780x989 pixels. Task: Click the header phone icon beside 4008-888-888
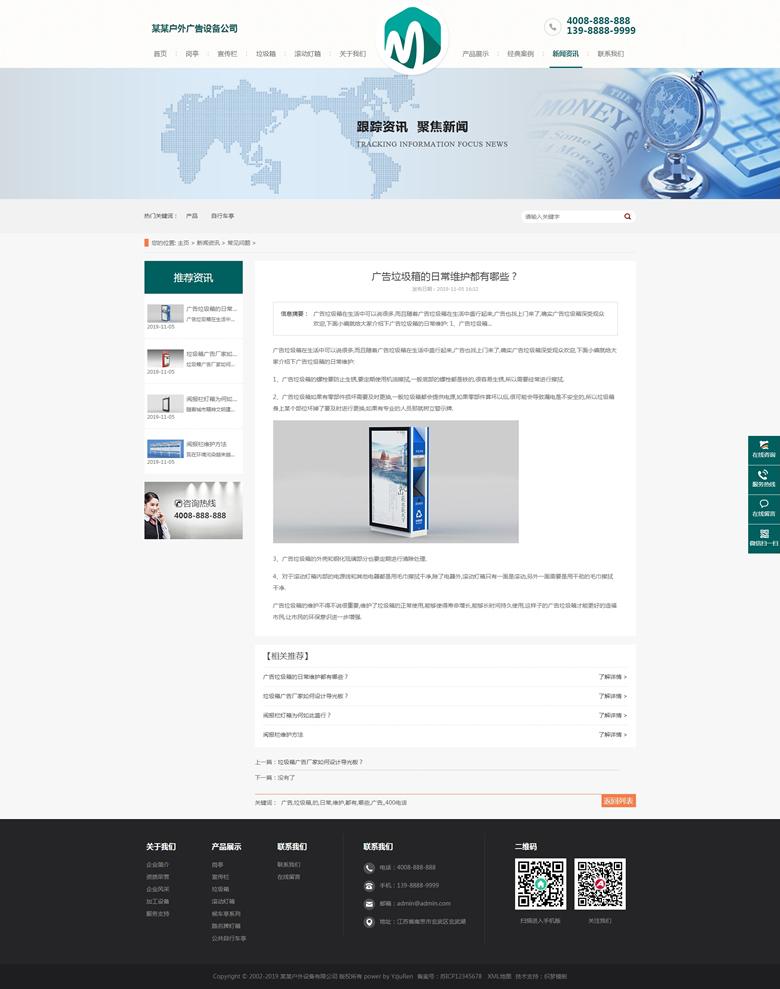[x=553, y=27]
